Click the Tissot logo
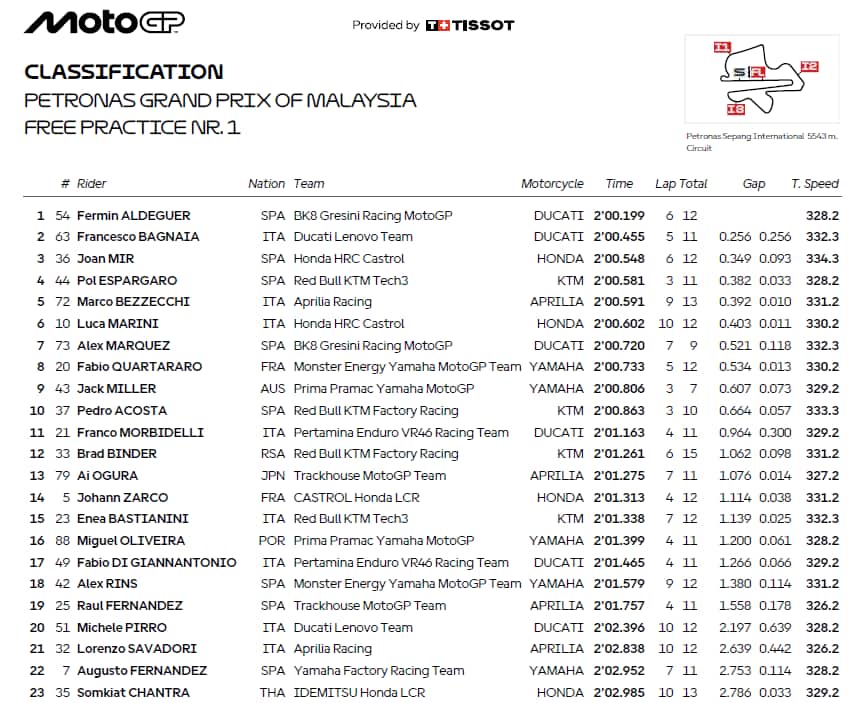 pos(469,25)
